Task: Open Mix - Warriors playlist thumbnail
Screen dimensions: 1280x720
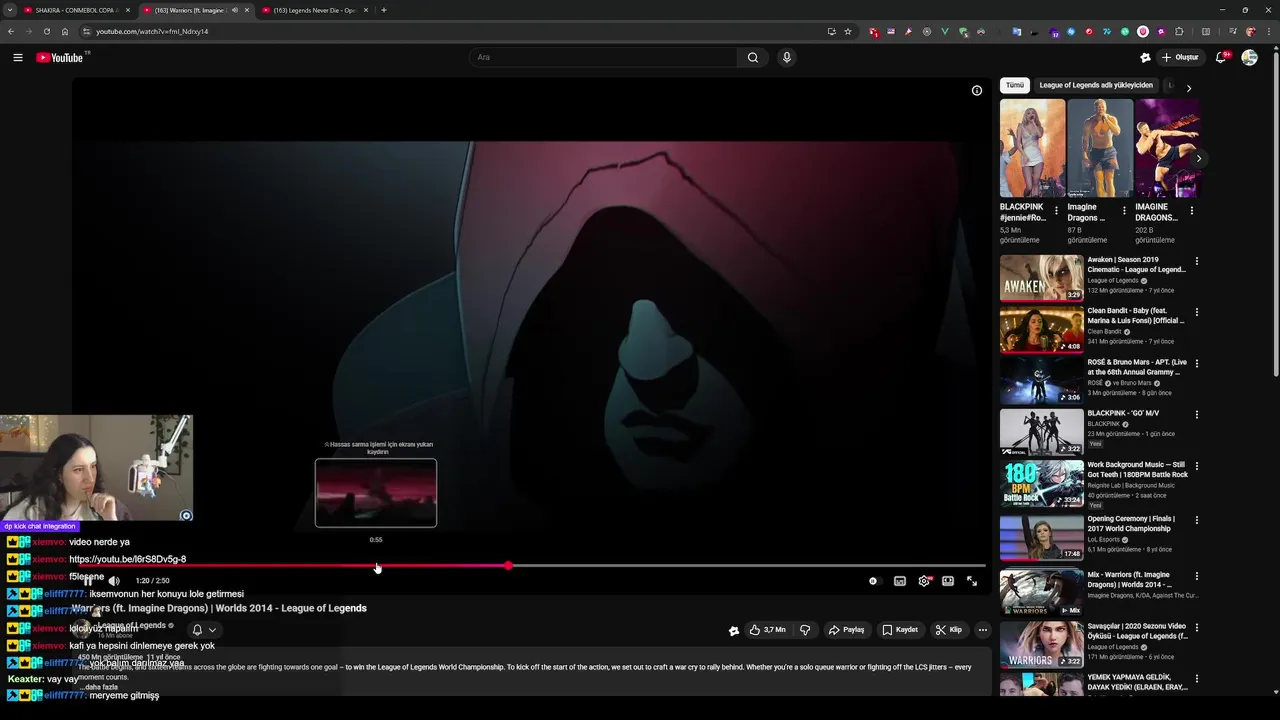Action: [x=1041, y=591]
